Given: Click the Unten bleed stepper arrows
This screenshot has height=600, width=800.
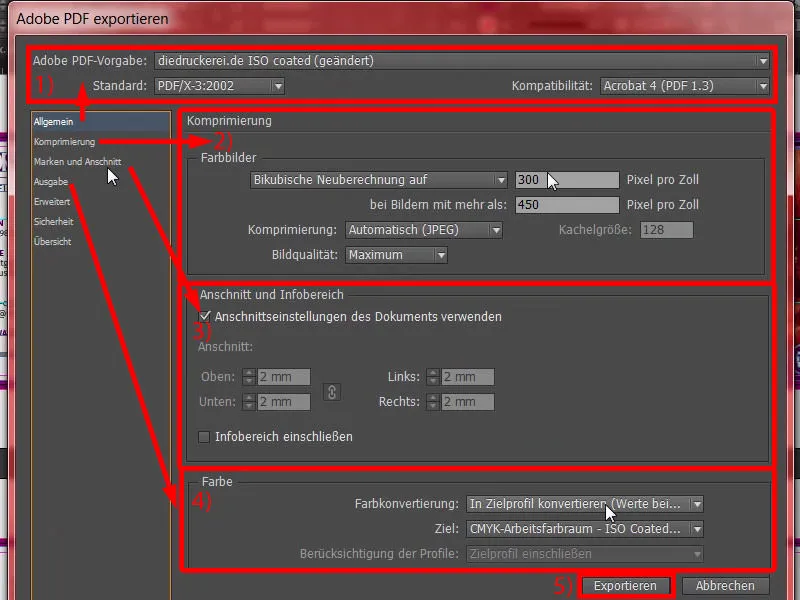Looking at the screenshot, I should coord(249,402).
